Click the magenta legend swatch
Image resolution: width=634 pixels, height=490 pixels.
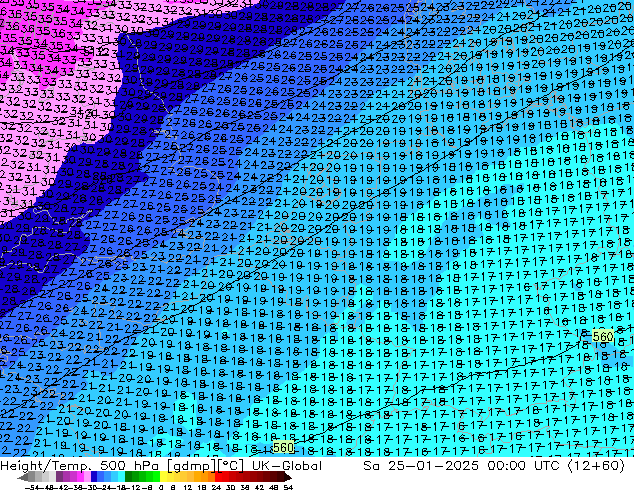(80, 476)
